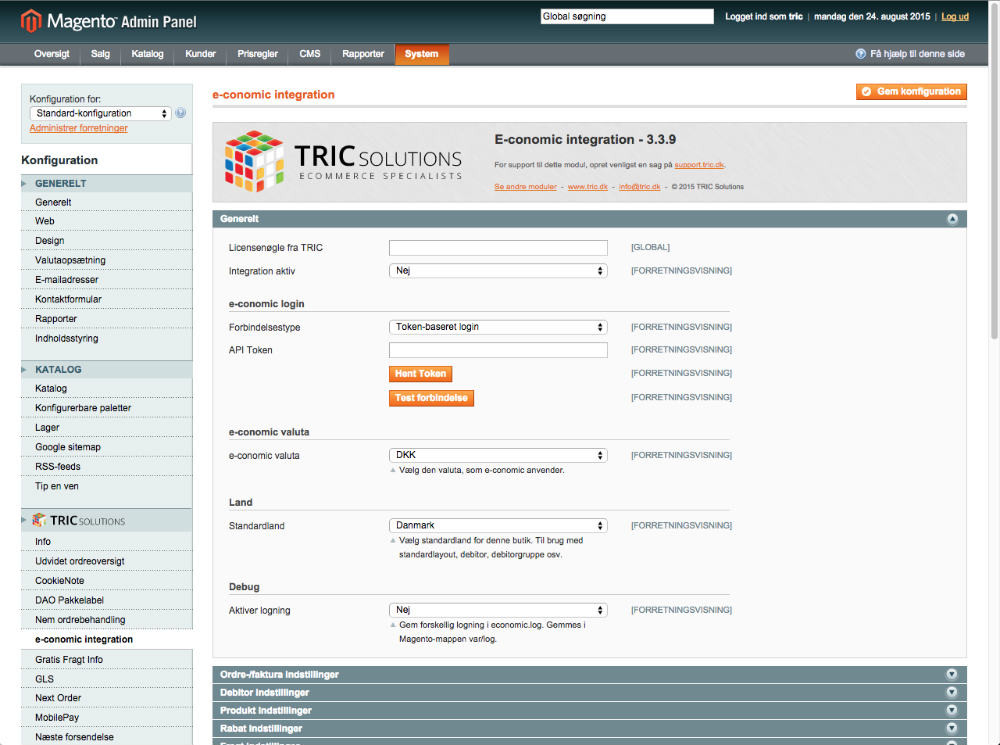Viewport: 1000px width, 745px height.
Task: Click the help icon beside the scope dropdown
Action: [180, 113]
